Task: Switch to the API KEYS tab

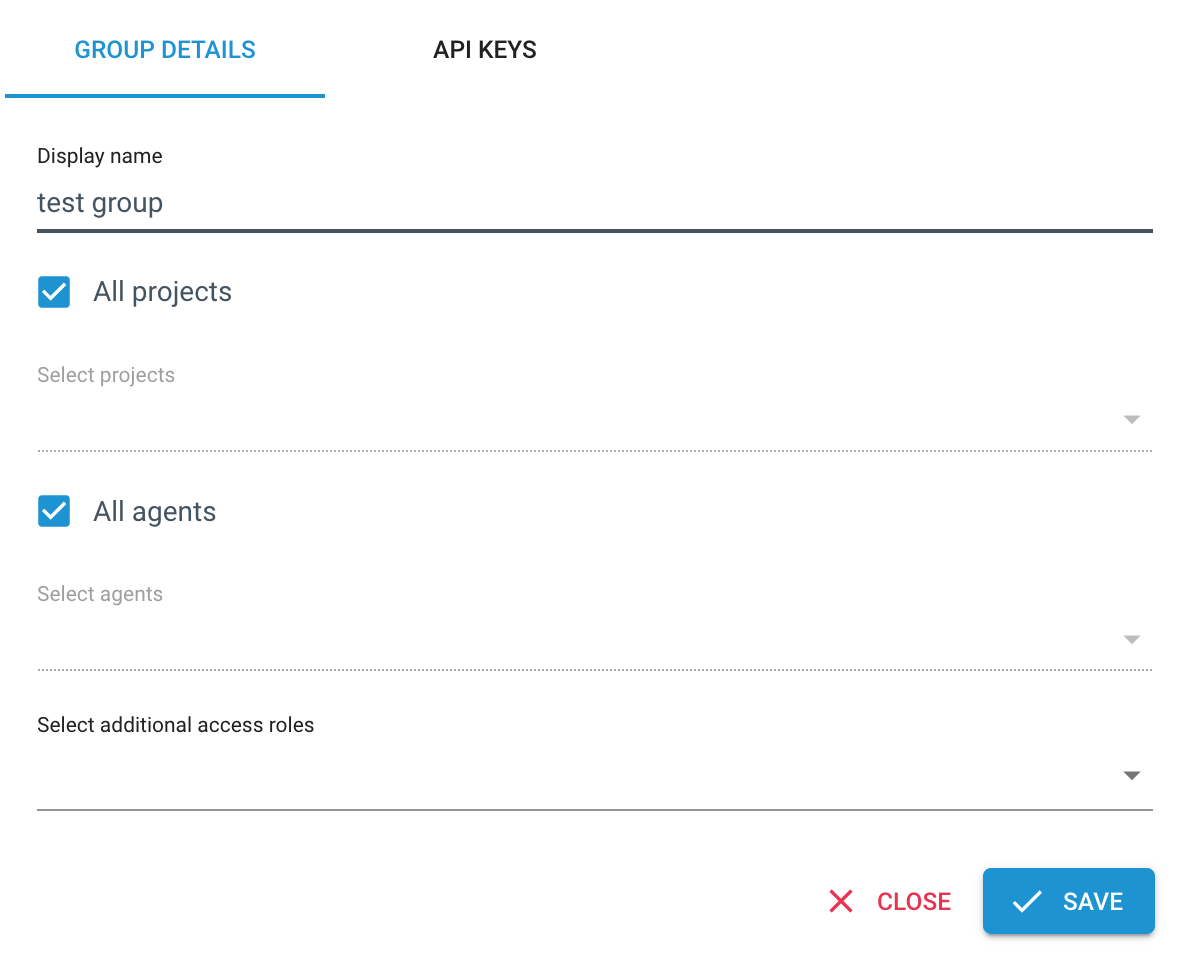Action: coord(484,49)
